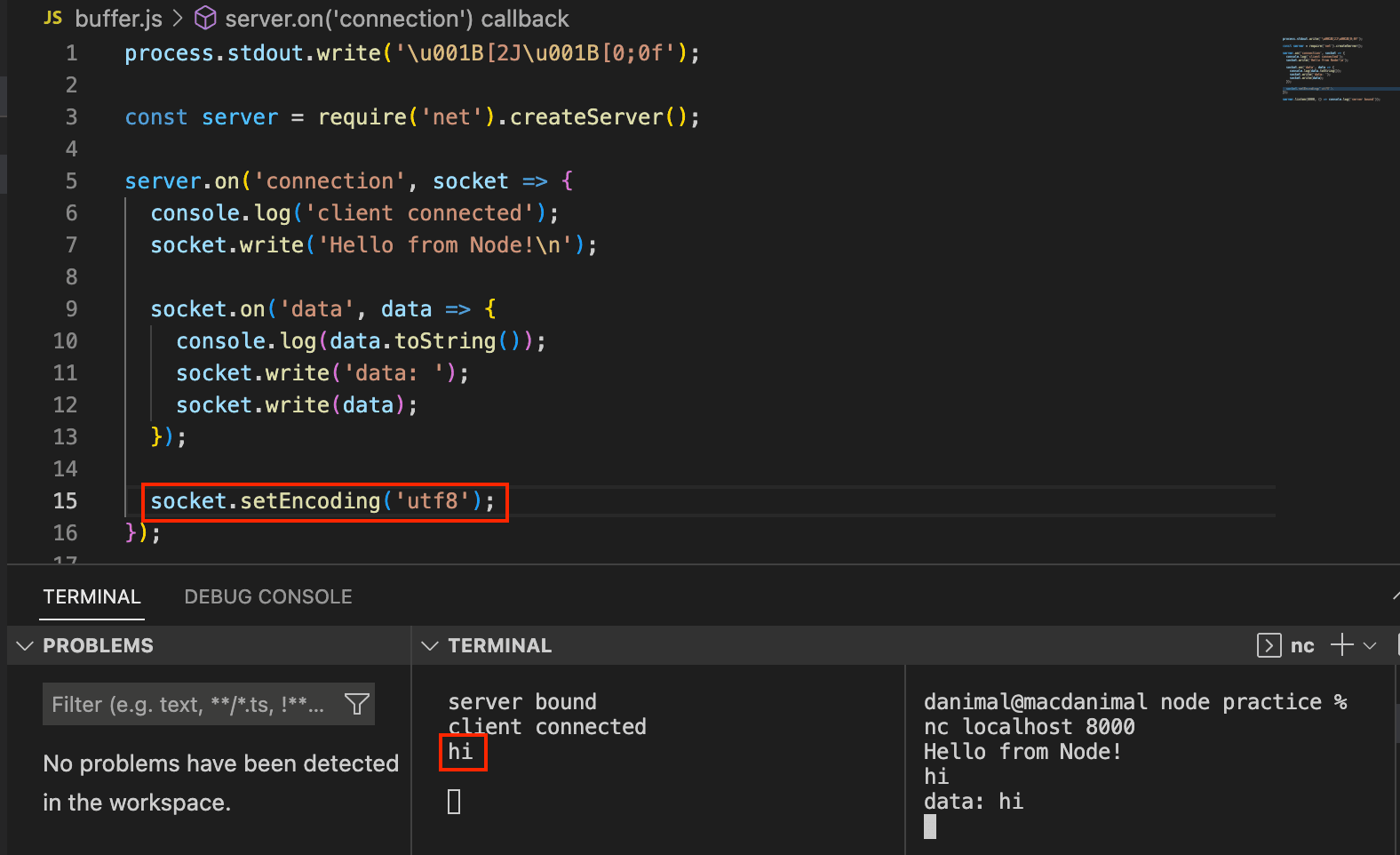The height and width of the screenshot is (855, 1400).
Task: Open the problems filter funnel icon
Action: pyautogui.click(x=357, y=704)
